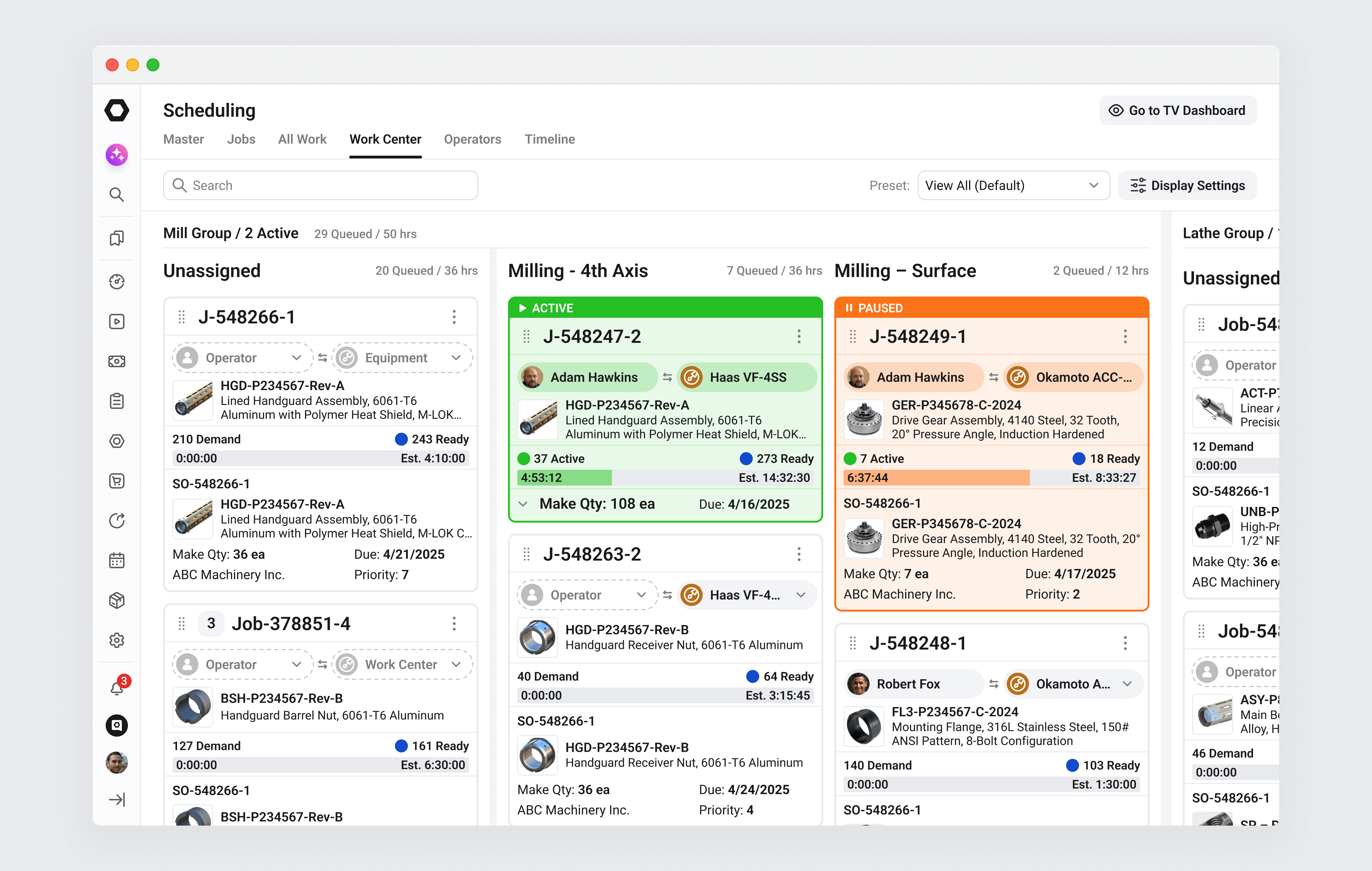Screen dimensions: 1372x871
Task: Open the Operator dropdown on J-548263-2
Action: [x=587, y=595]
